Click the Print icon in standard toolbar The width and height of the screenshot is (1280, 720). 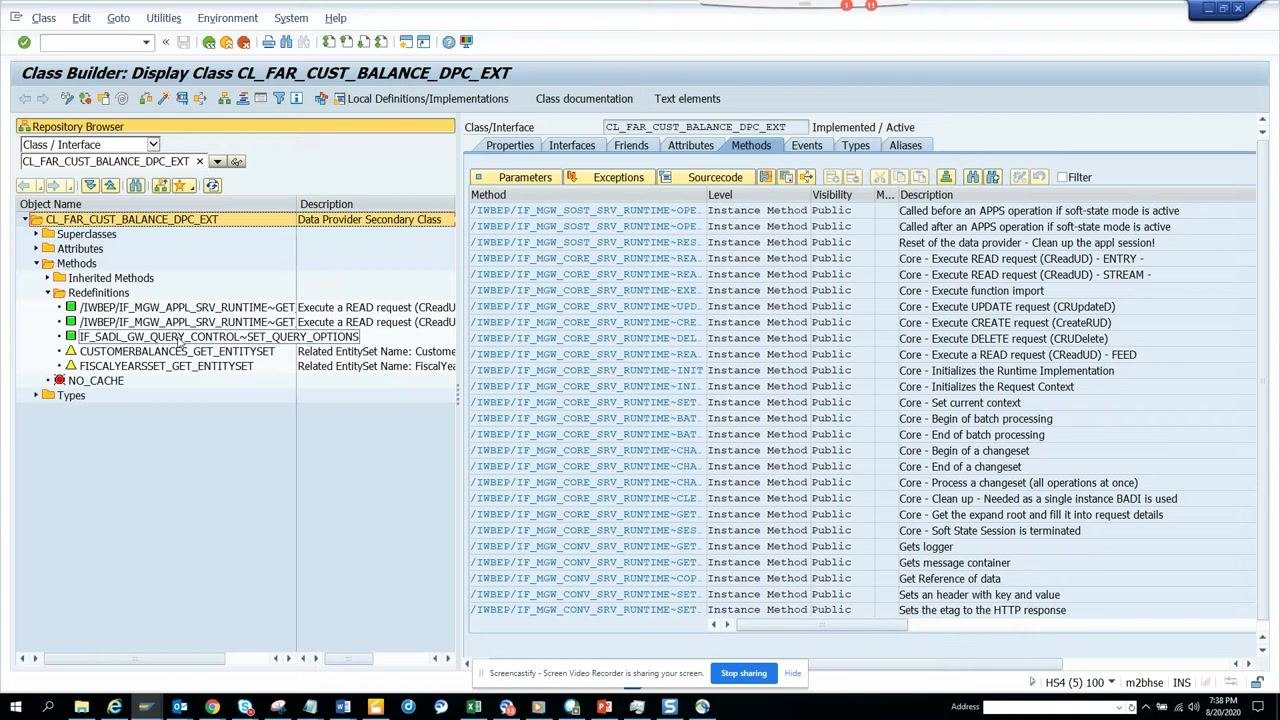(268, 42)
